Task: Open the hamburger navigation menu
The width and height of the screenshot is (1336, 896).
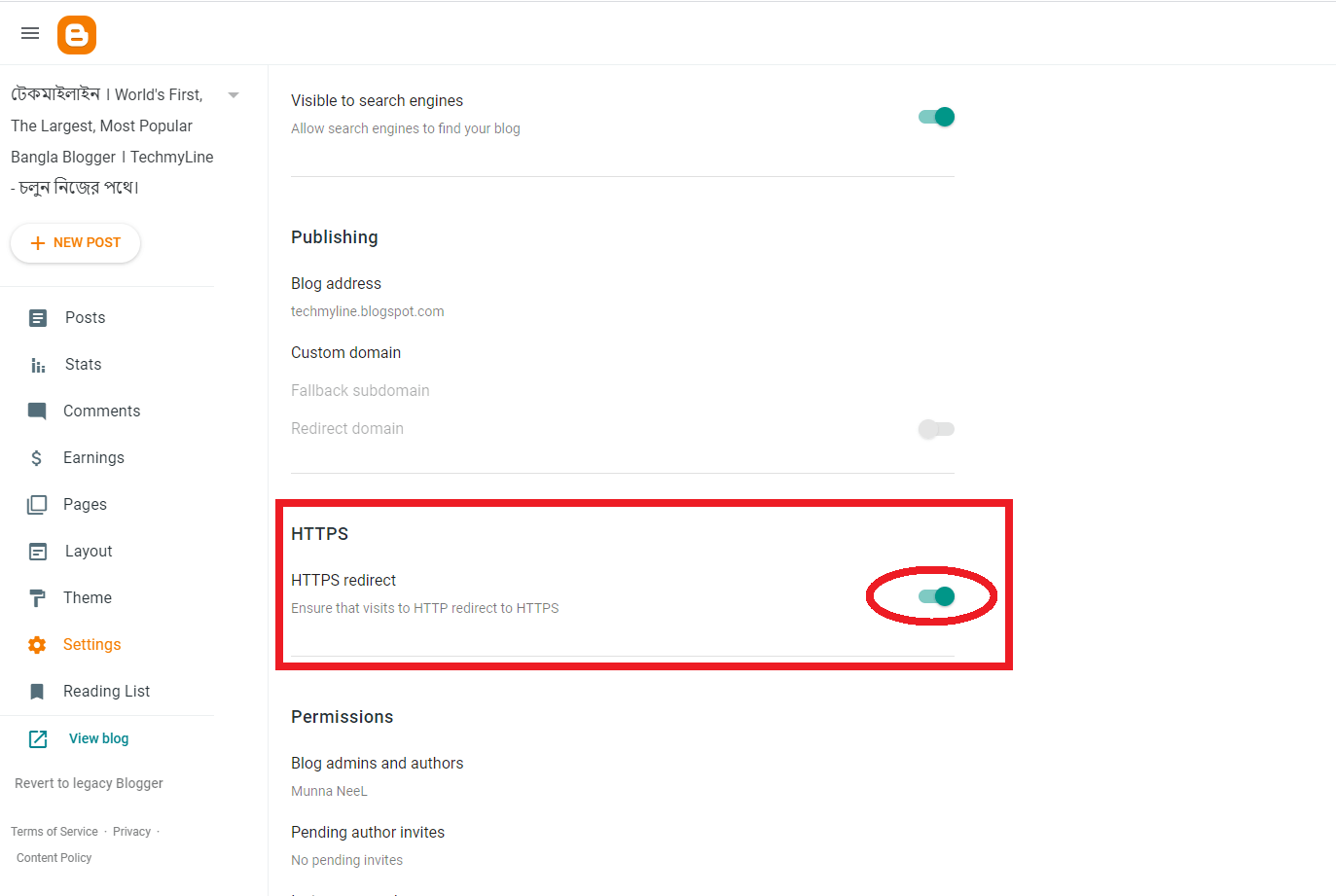Action: (x=29, y=33)
